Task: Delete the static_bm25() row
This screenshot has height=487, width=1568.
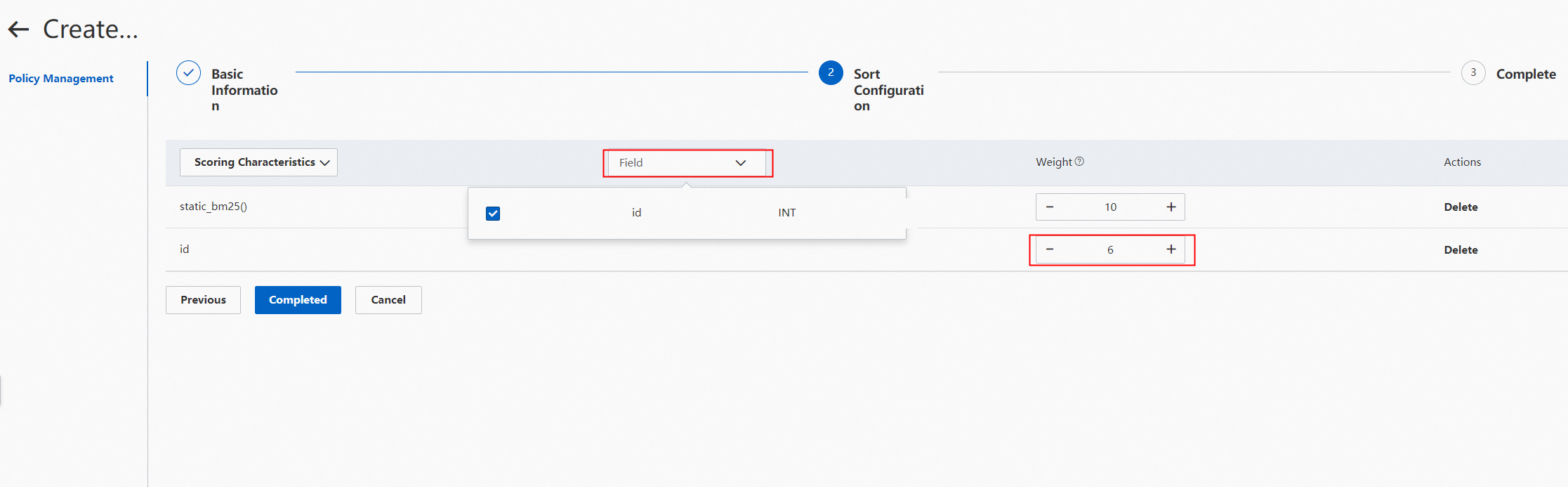Action: (1461, 207)
